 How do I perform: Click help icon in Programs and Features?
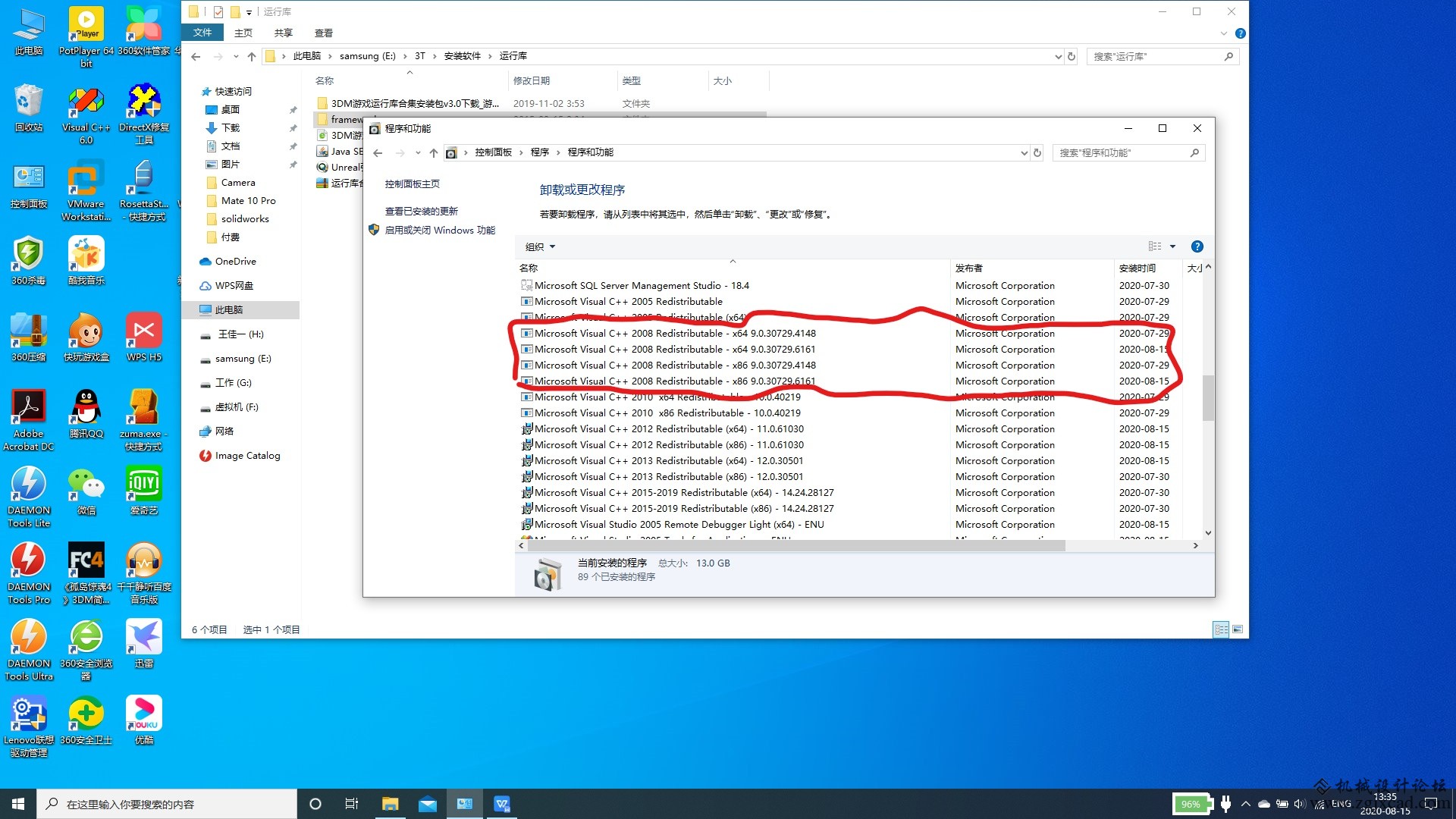1197,246
